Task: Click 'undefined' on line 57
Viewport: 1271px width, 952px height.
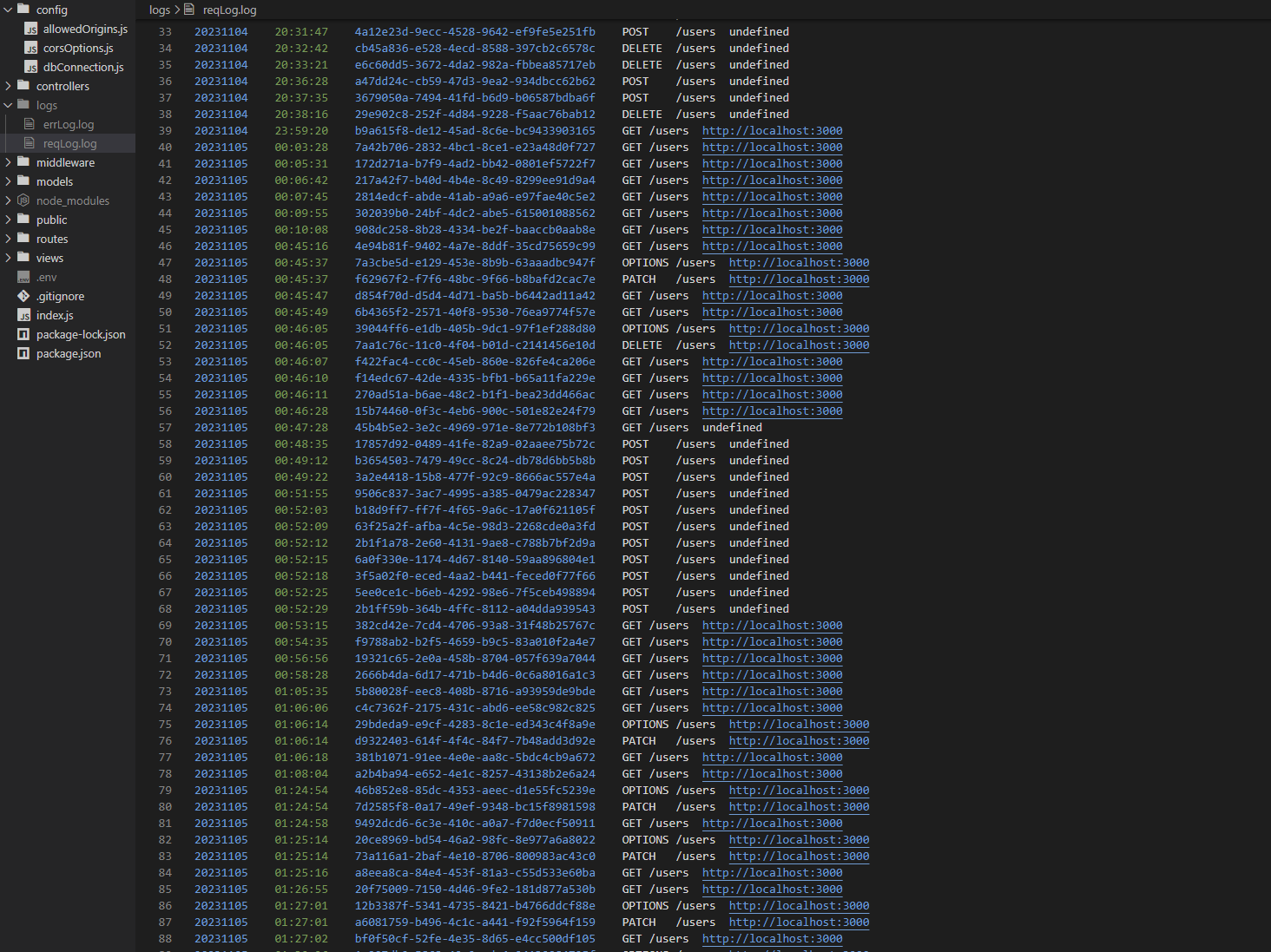Action: [x=732, y=428]
